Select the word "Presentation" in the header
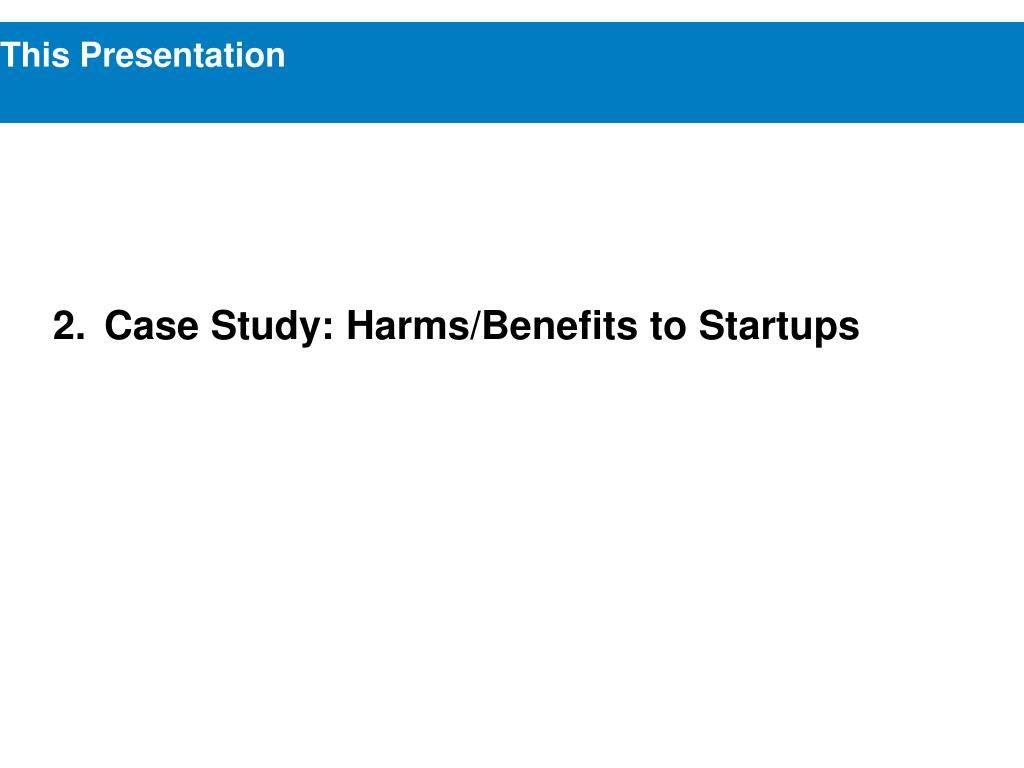1024x768 pixels. [x=183, y=55]
